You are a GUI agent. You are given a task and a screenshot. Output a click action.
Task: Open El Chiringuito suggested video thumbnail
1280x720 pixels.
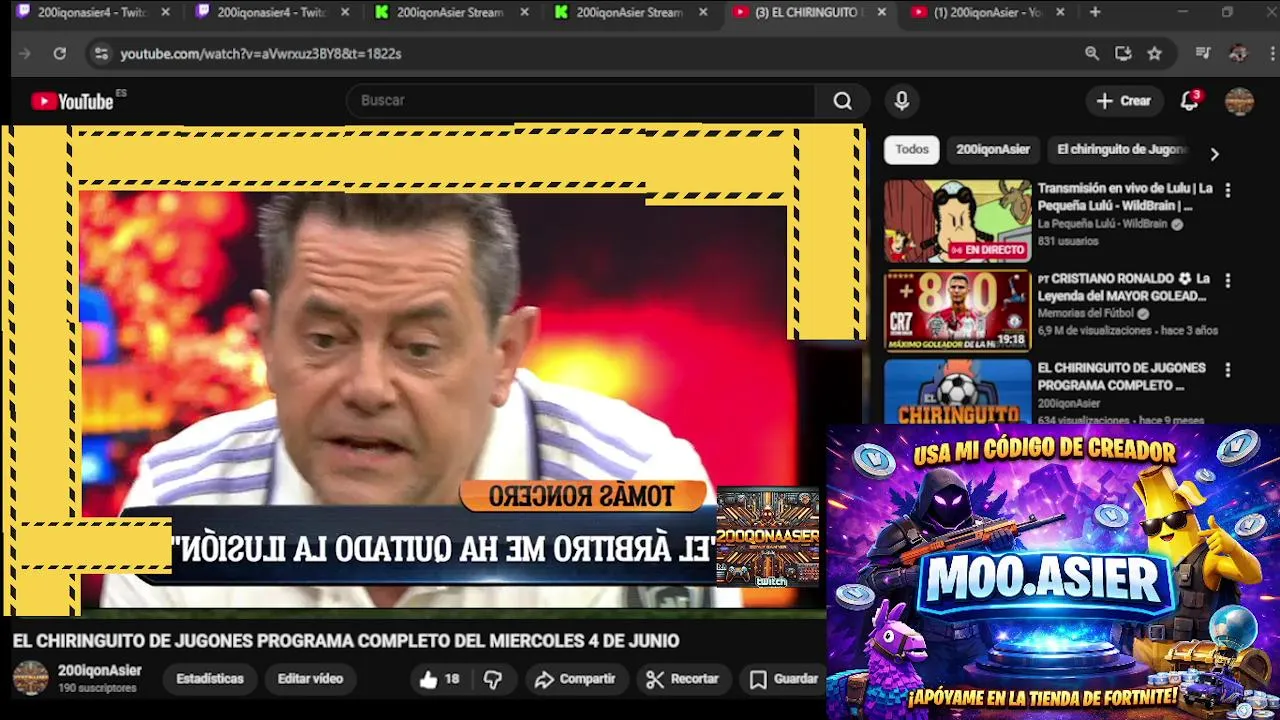click(957, 391)
